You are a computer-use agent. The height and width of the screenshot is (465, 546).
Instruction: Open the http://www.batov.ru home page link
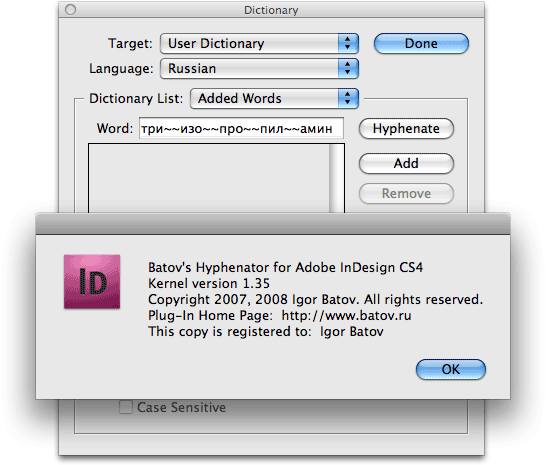[346, 316]
